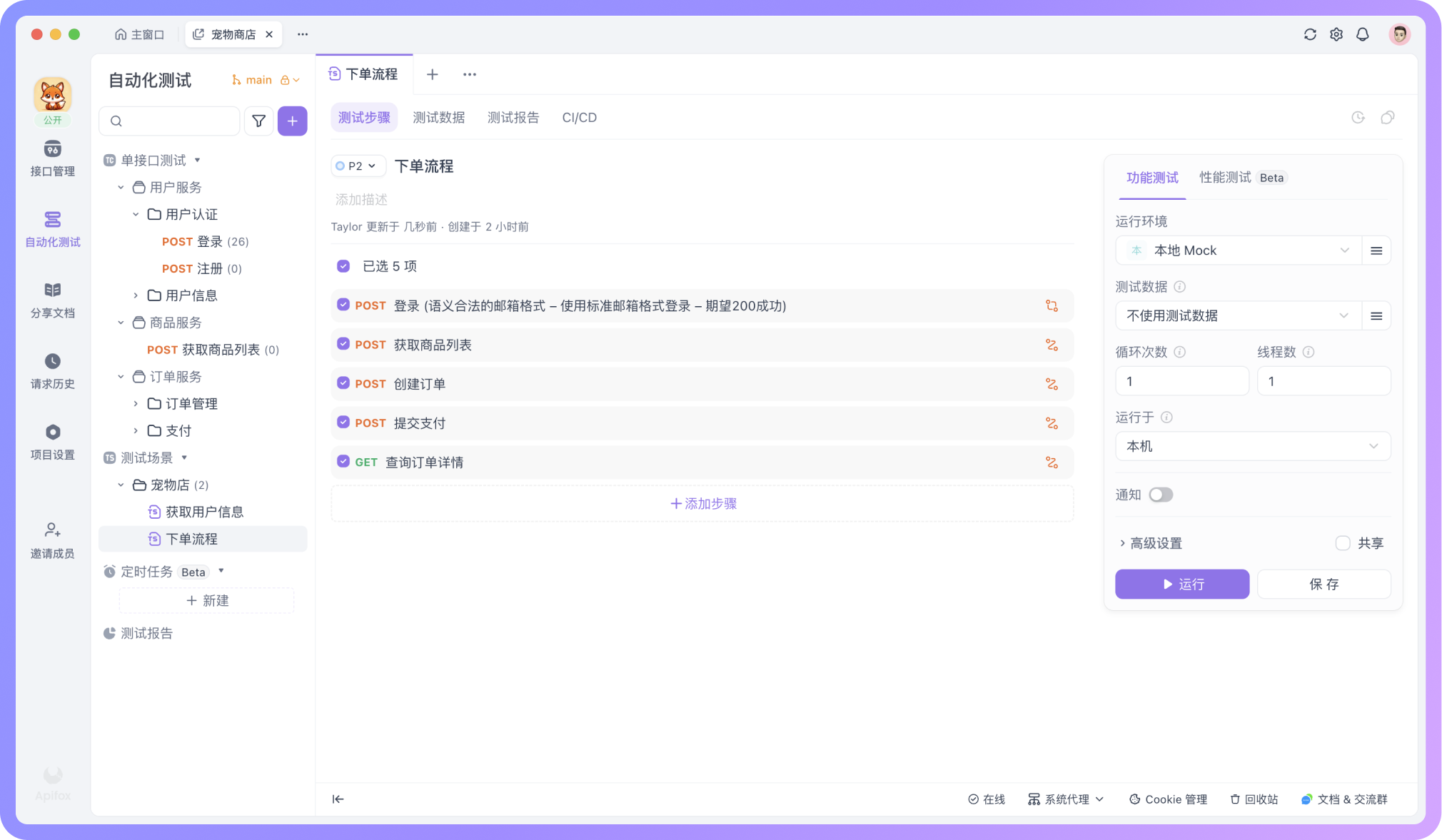Check the 共享 checkbox
Screen dimensions: 1442x840
1343,542
